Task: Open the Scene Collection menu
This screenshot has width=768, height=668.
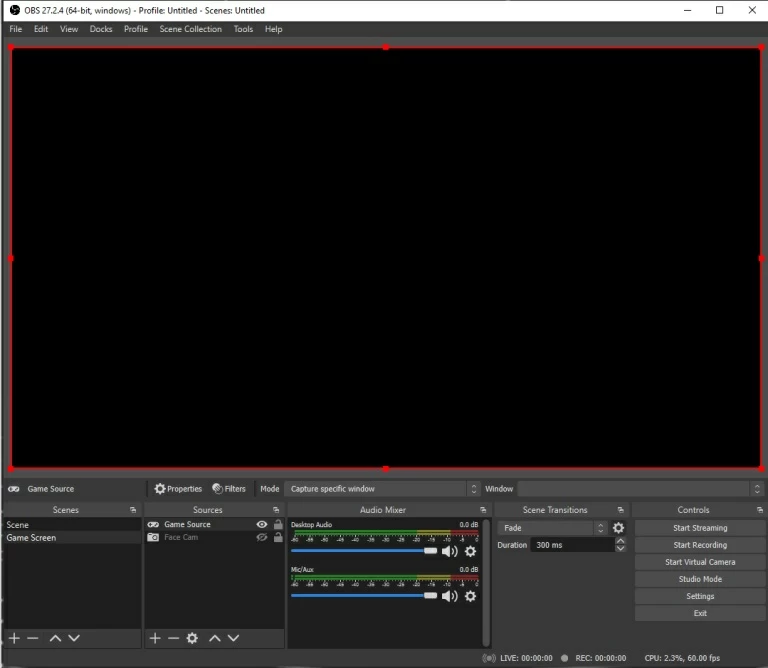Action: pos(190,29)
